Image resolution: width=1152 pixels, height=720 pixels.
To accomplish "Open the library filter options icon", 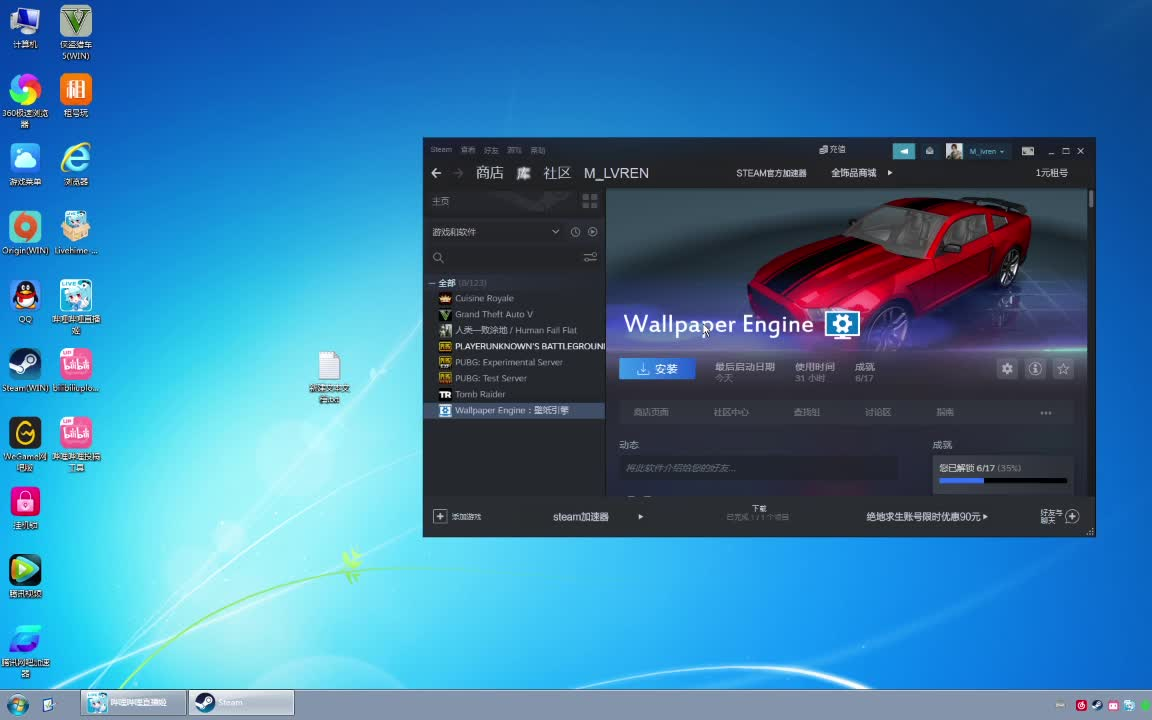I will tap(591, 257).
